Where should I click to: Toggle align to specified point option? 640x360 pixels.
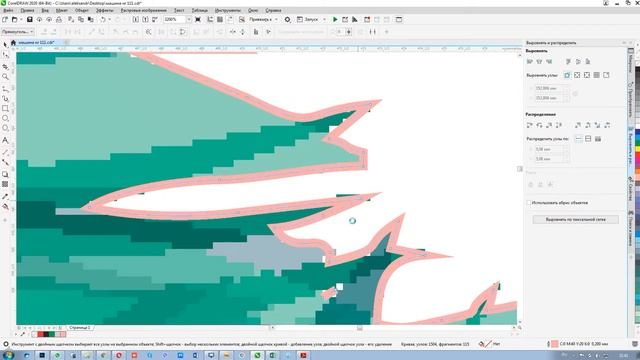coord(606,75)
